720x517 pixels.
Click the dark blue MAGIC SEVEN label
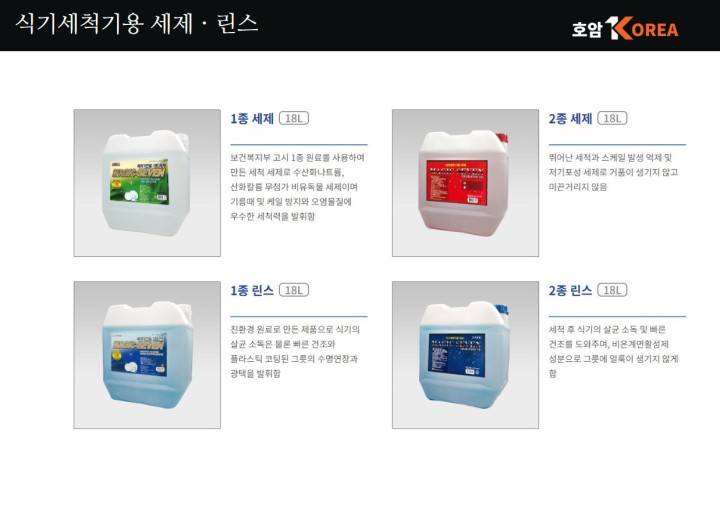click(x=457, y=355)
